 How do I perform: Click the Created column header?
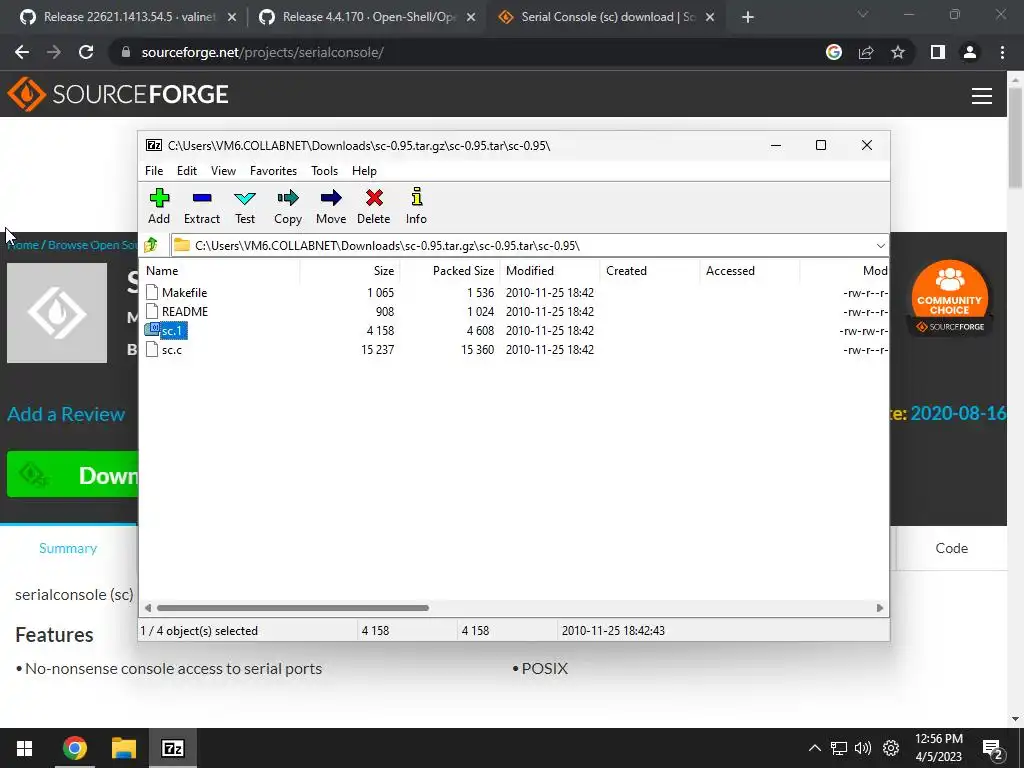click(x=650, y=270)
